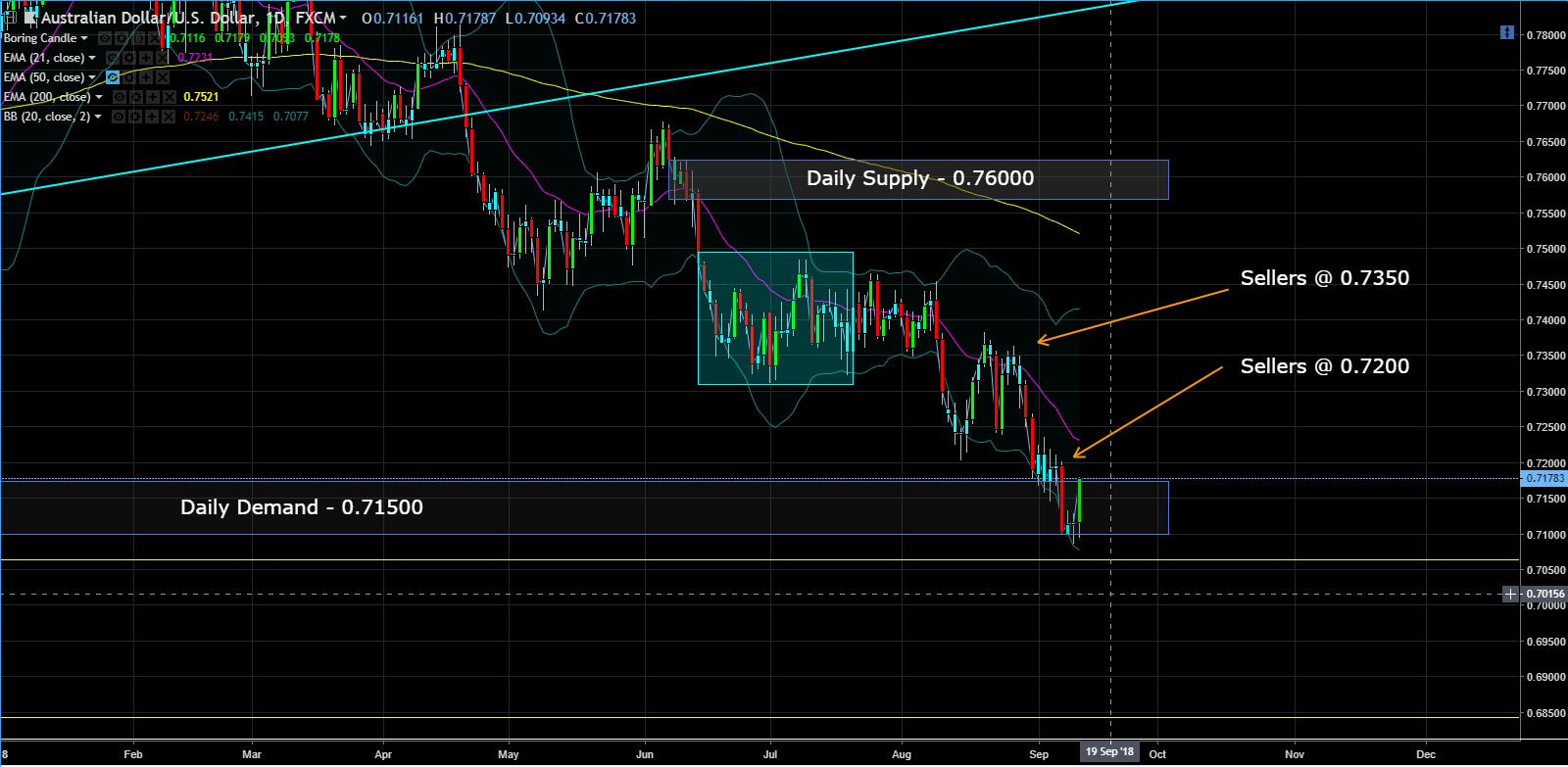Click the flag icon before Australian Dollar title
The height and width of the screenshot is (767, 1568).
coord(30,18)
